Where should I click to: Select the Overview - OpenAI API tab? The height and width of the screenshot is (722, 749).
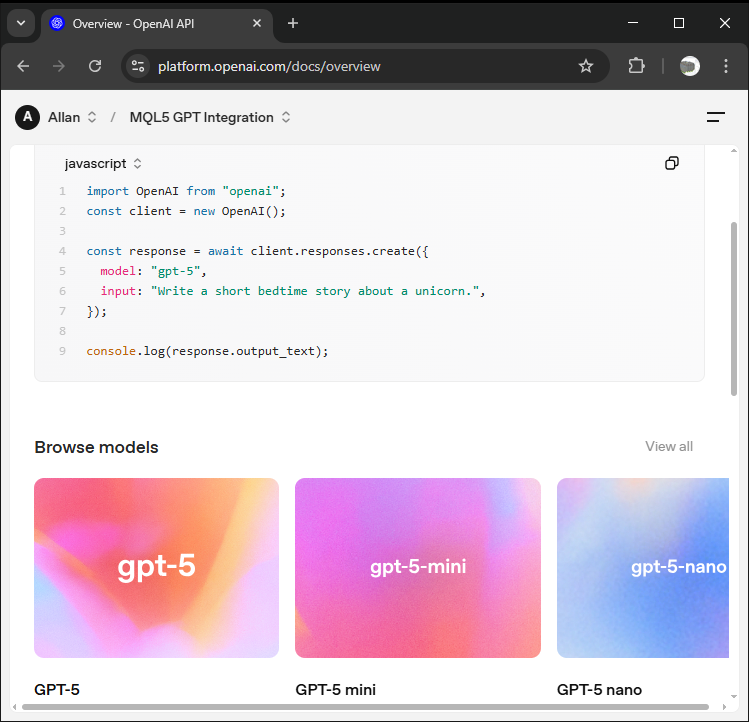[157, 24]
